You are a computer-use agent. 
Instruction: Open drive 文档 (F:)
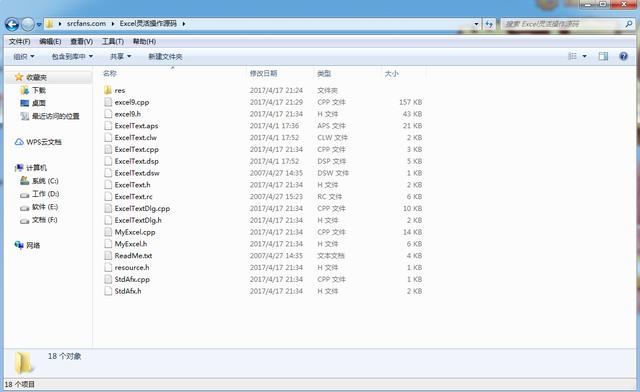[44, 220]
